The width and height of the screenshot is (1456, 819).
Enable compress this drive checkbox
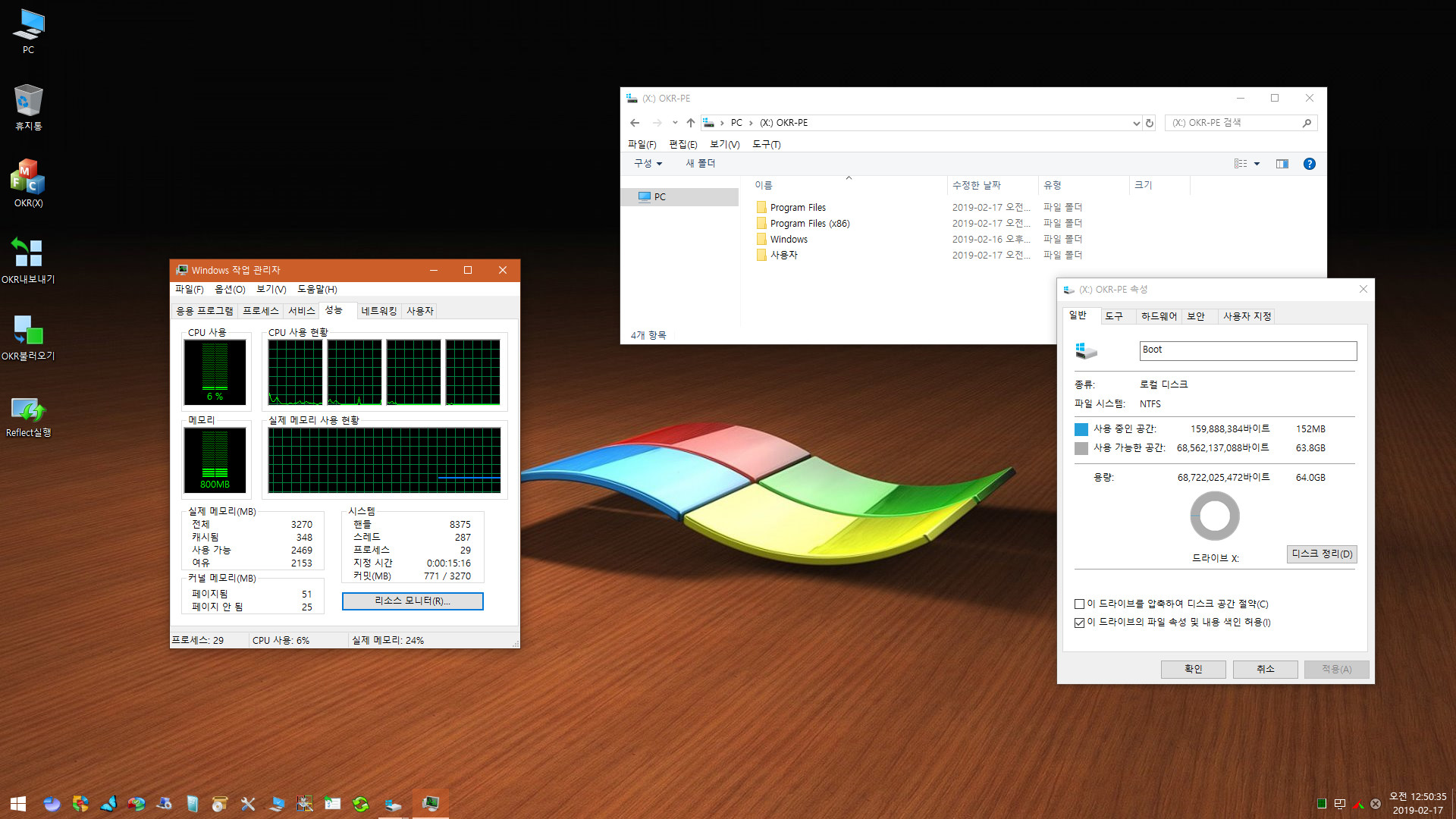tap(1079, 604)
